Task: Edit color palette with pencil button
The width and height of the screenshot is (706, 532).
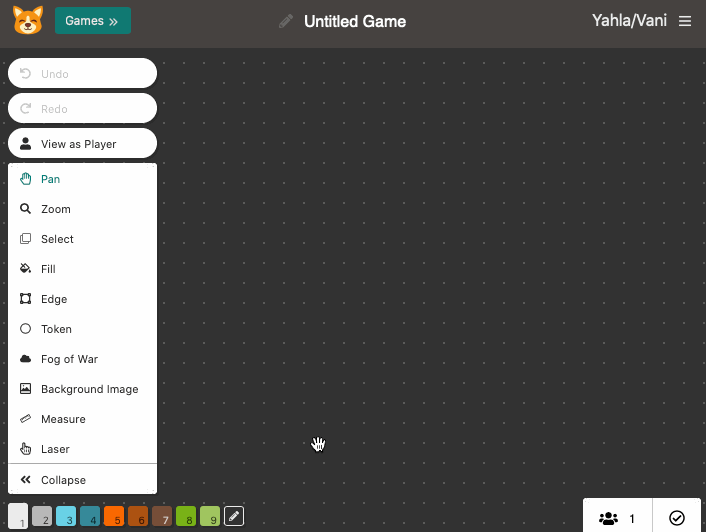Action: pos(234,516)
